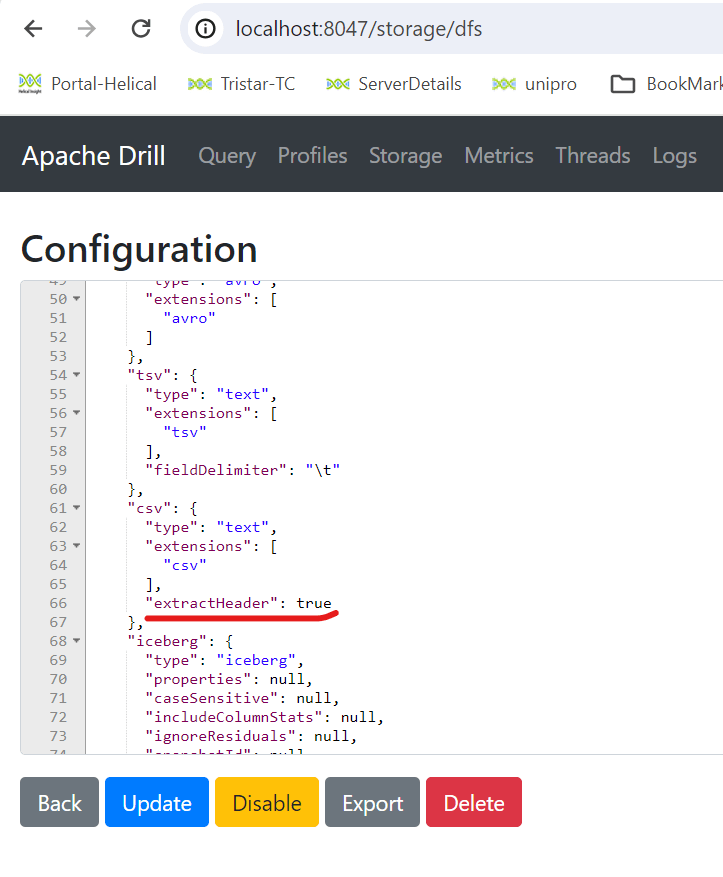Collapse the fold arrow at line 63
723x877 pixels.
[77, 546]
